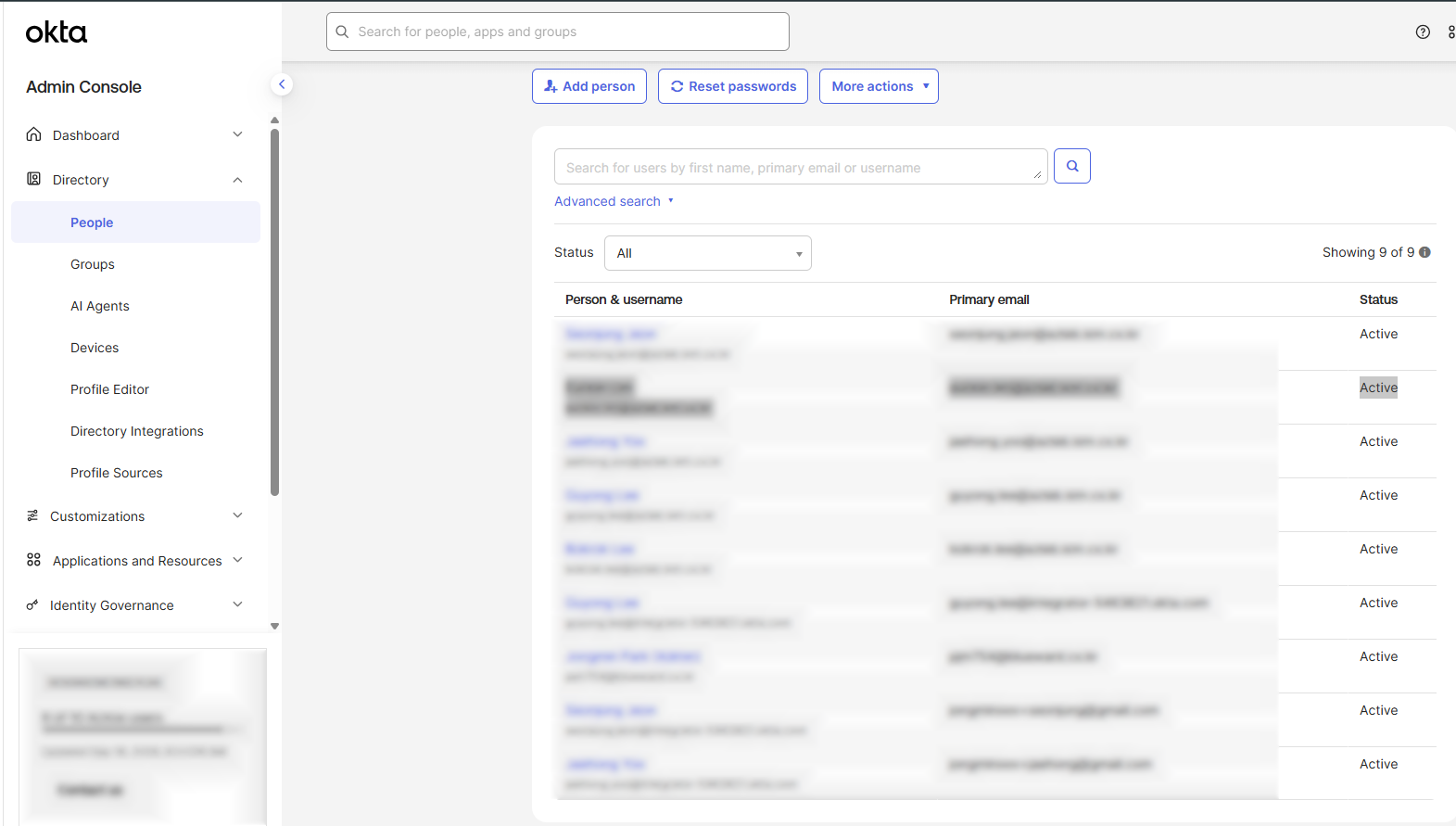The image size is (1456, 826).
Task: Click the Okta logo
Action: click(x=56, y=32)
